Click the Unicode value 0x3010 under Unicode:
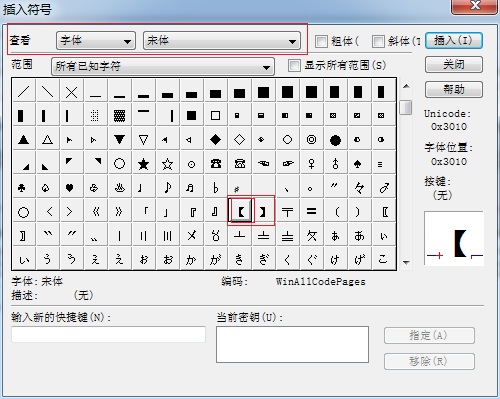The height and width of the screenshot is (399, 500). pos(449,127)
